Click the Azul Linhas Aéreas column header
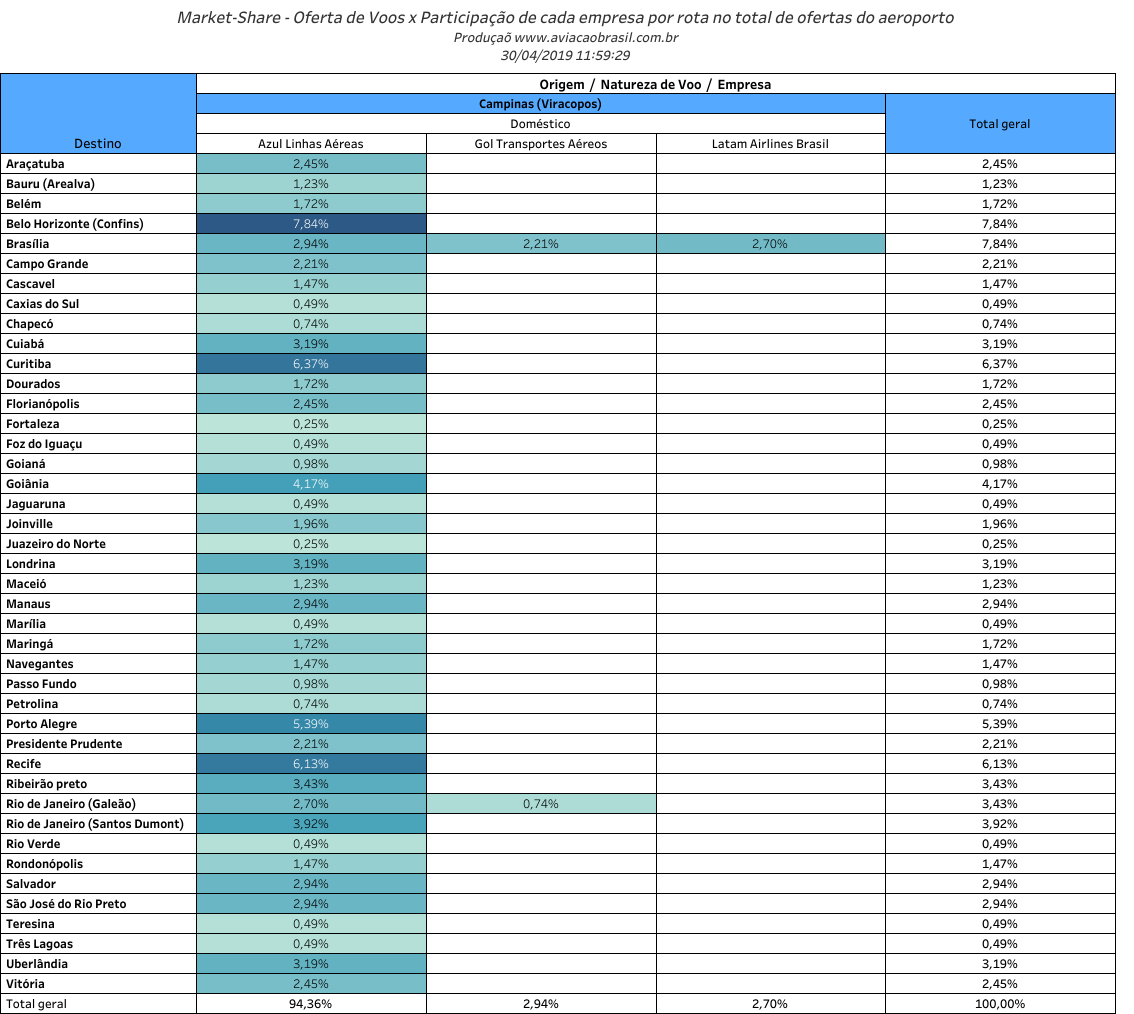The width and height of the screenshot is (1134, 1014). tap(310, 143)
